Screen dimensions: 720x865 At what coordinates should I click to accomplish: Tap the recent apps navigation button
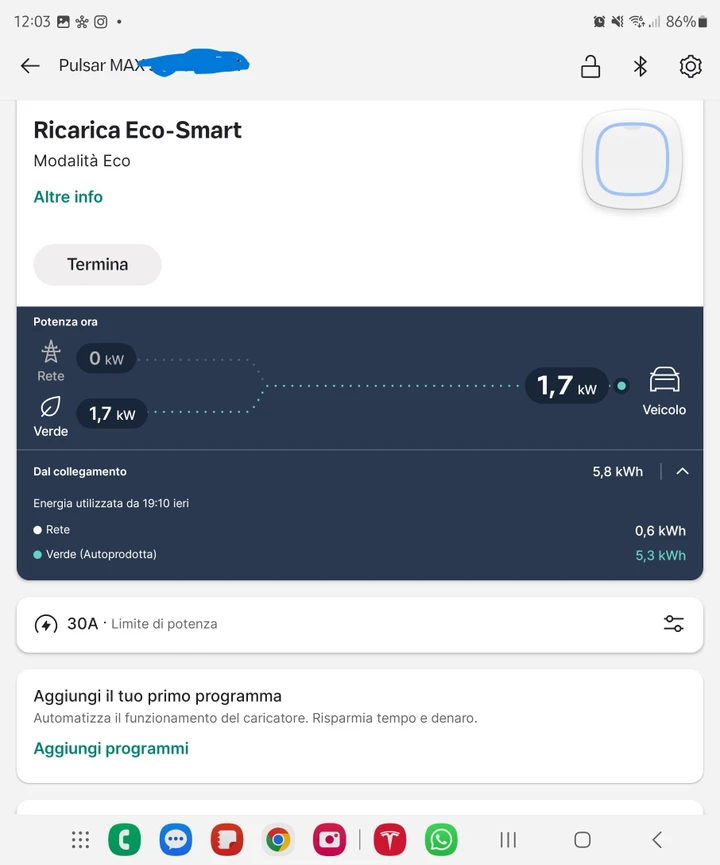(508, 840)
